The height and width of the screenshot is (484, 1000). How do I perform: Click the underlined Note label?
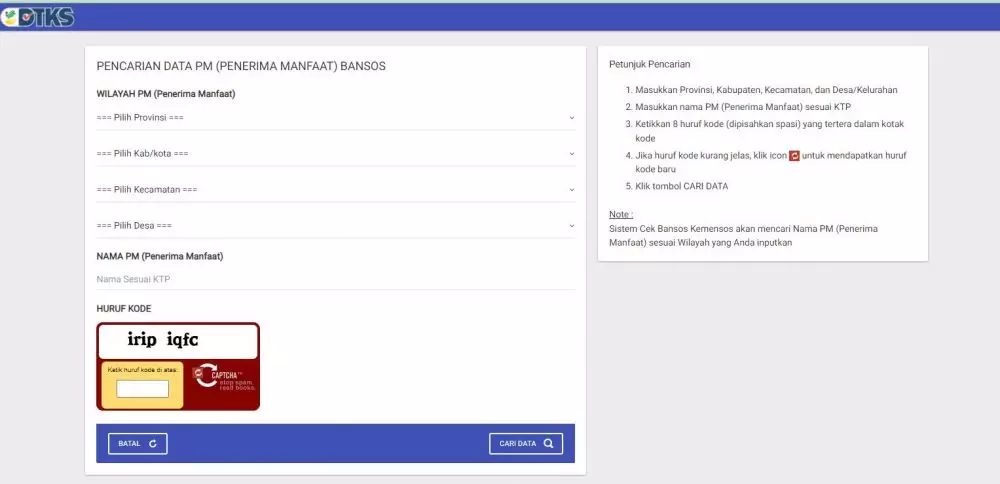(621, 214)
